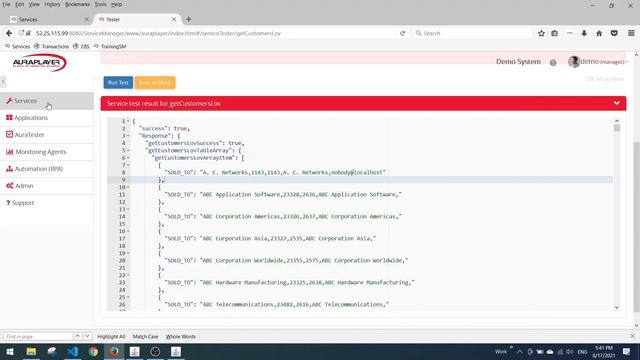This screenshot has height=360, width=640.
Task: Click the Find in page field
Action: [x=38, y=336]
